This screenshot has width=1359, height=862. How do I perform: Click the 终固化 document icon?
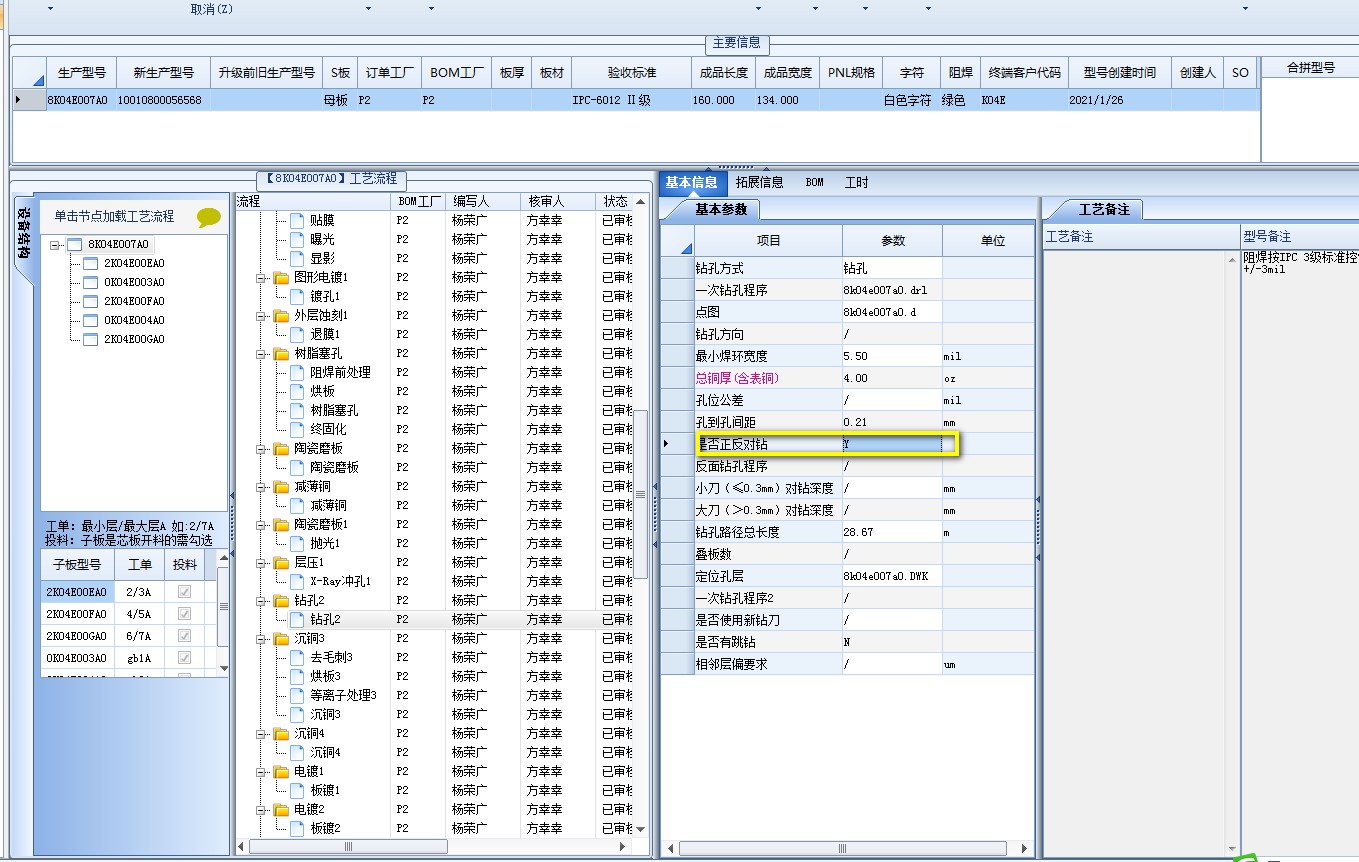pyautogui.click(x=297, y=429)
